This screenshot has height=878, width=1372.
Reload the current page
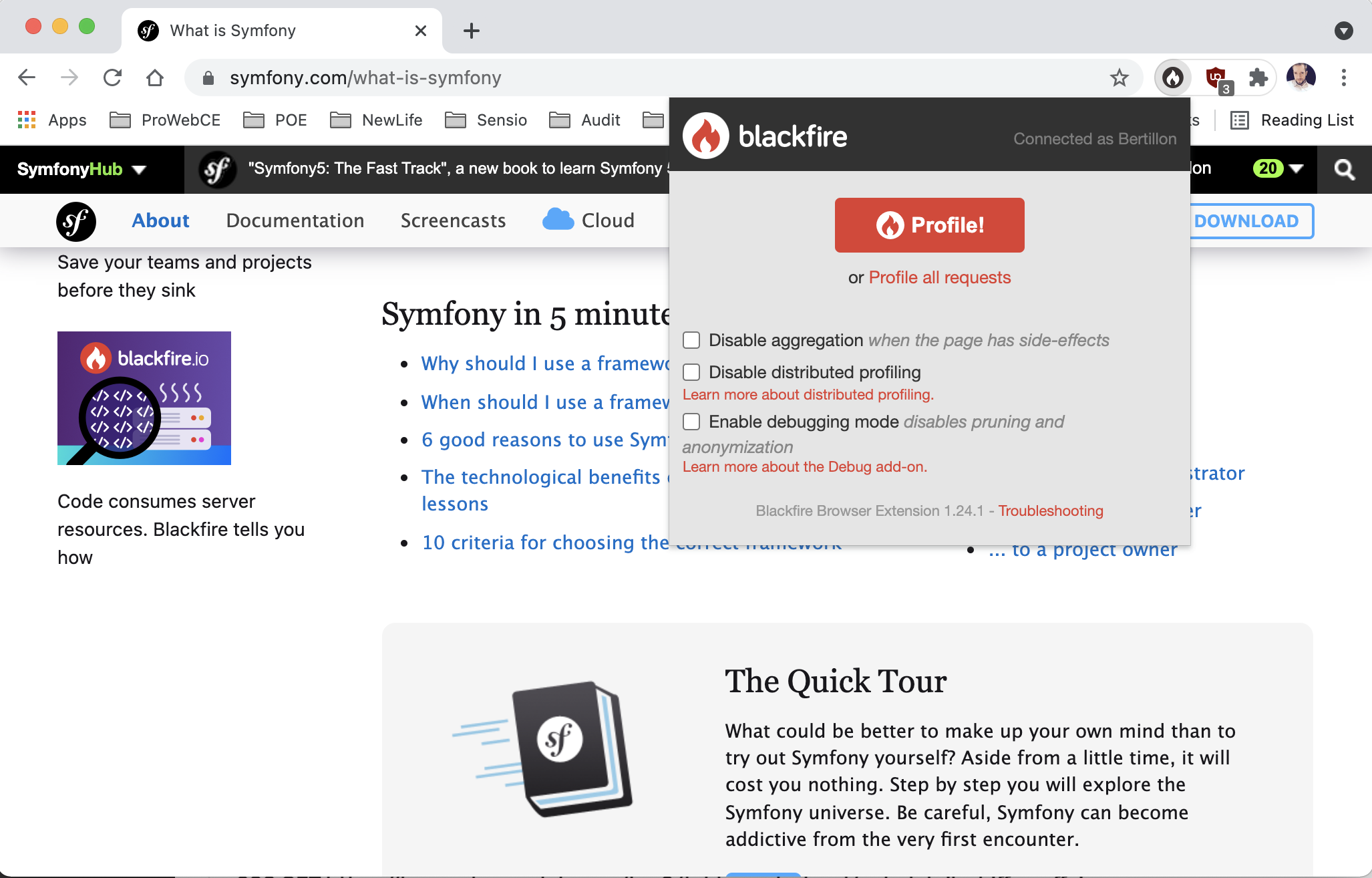click(112, 78)
